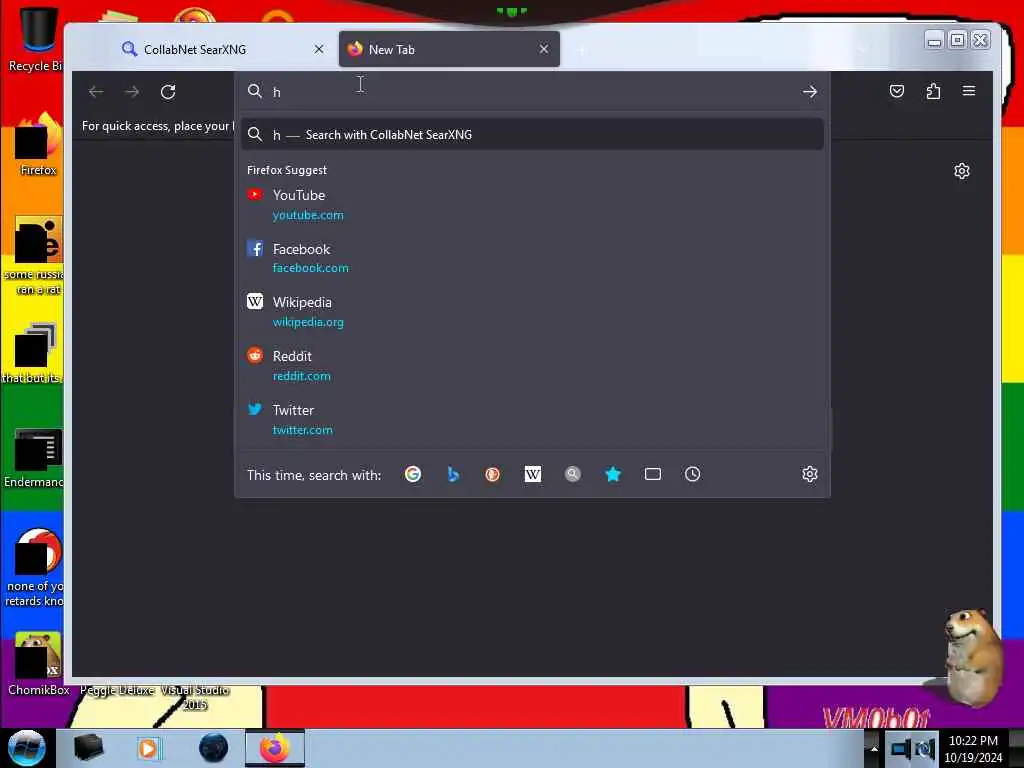Open the Firefox application menu

pos(968,91)
